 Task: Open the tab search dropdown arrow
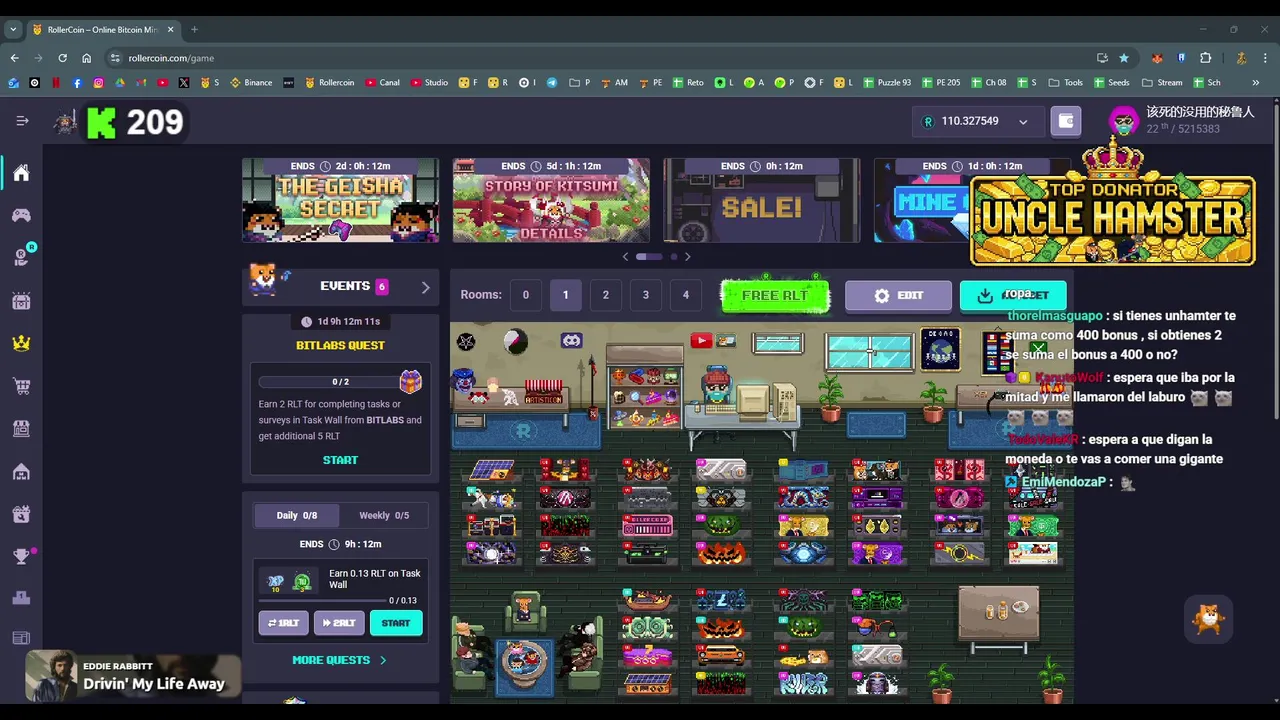tap(13, 29)
